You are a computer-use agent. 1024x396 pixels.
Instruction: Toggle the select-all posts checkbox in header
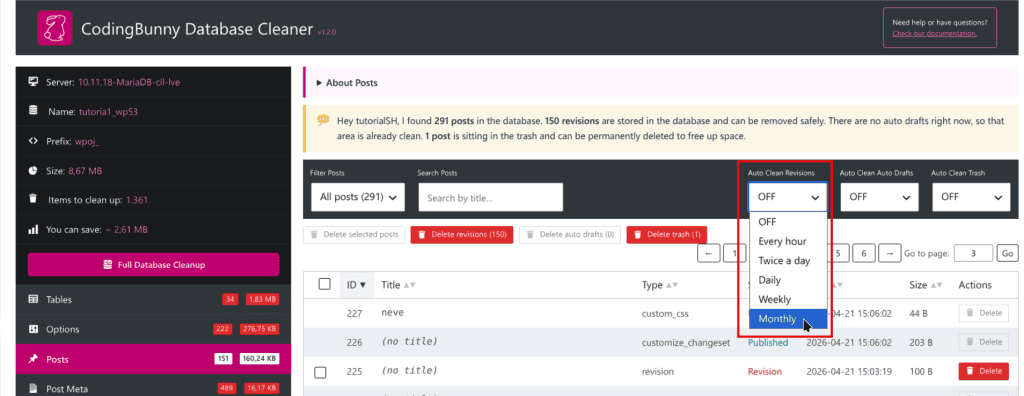coord(324,284)
